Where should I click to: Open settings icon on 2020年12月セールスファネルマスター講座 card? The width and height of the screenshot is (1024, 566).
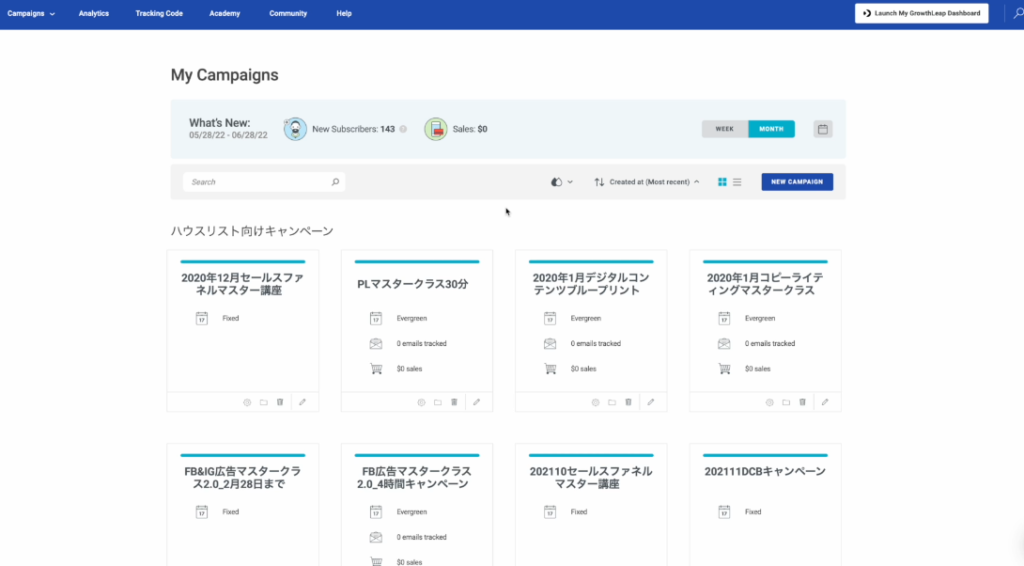pyautogui.click(x=247, y=402)
